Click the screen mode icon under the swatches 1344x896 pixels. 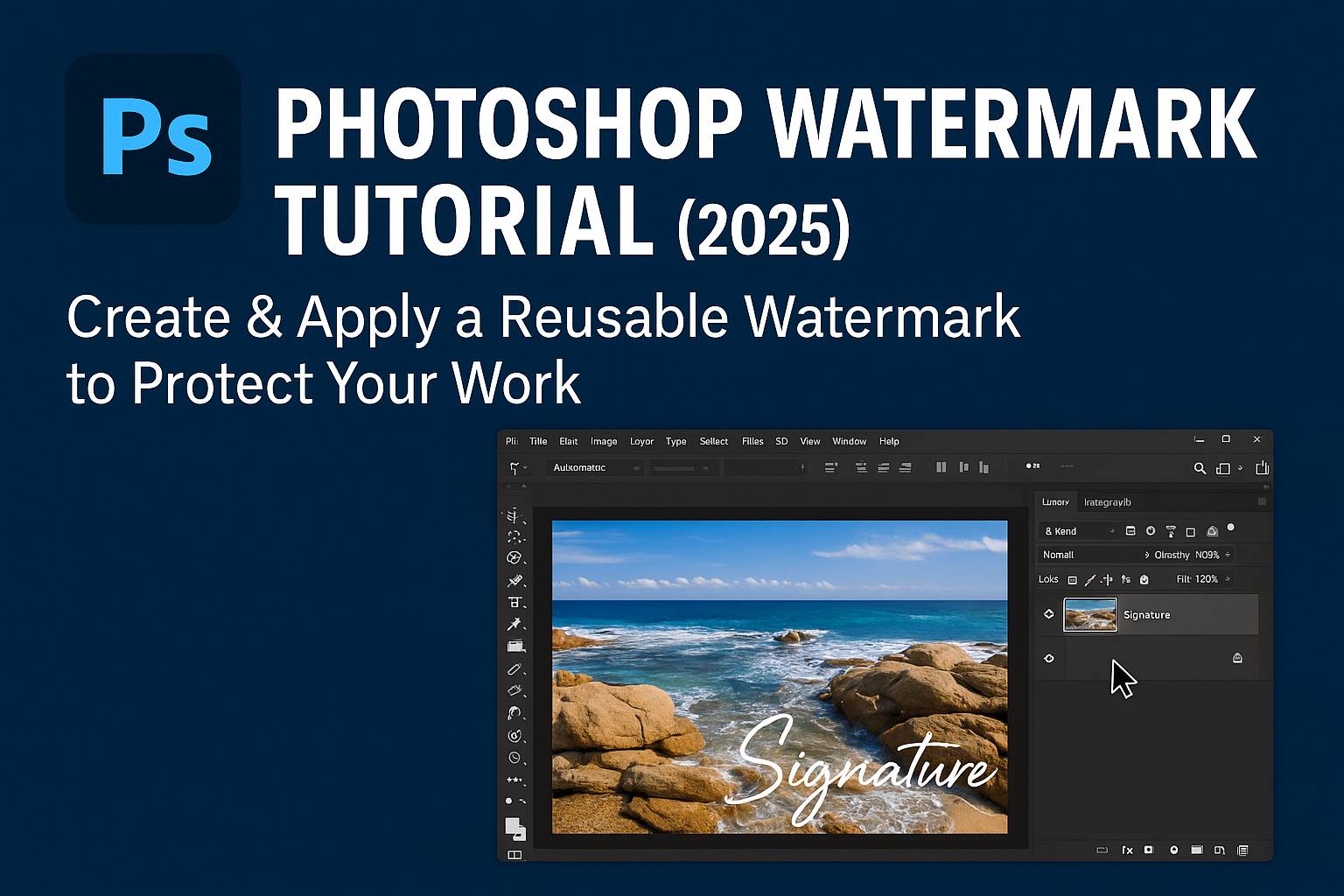514,855
